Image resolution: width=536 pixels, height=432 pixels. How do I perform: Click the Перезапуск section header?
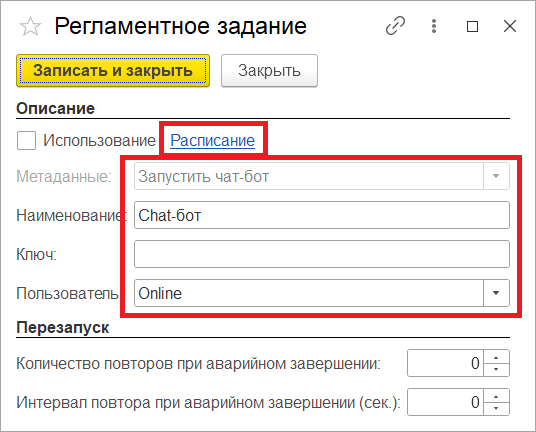(63, 327)
